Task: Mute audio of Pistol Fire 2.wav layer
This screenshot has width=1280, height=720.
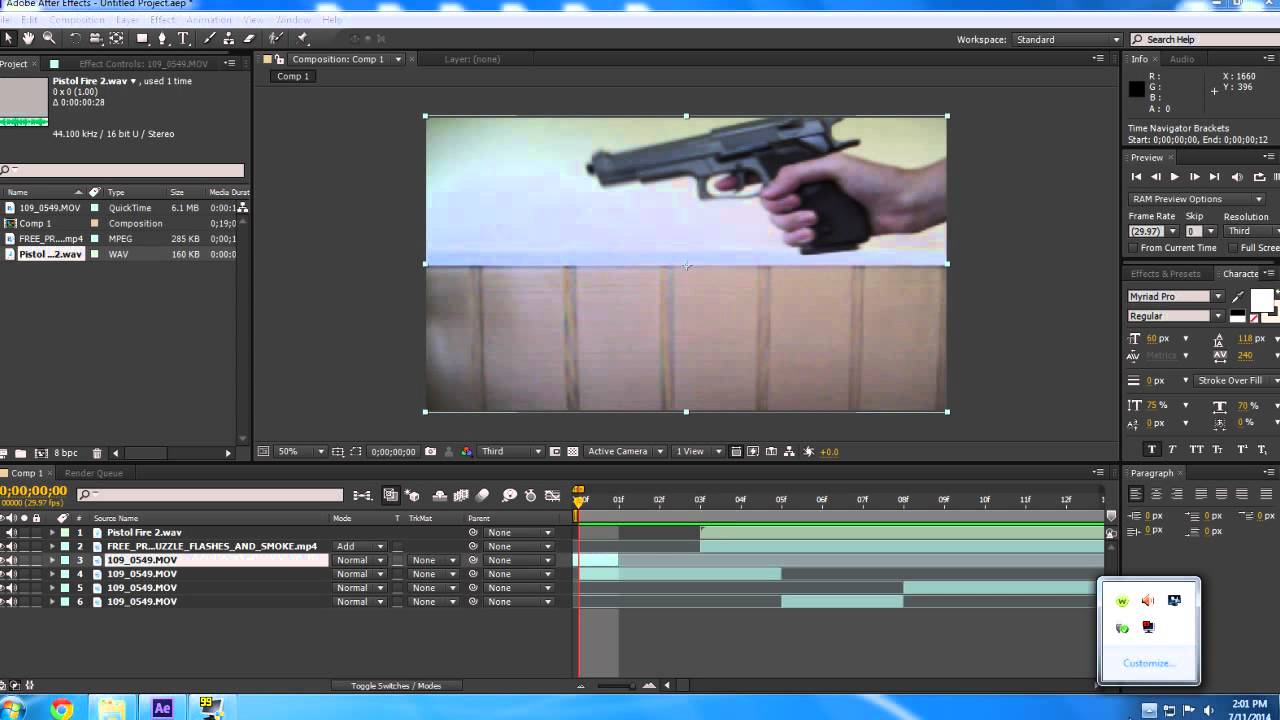Action: tap(12, 532)
